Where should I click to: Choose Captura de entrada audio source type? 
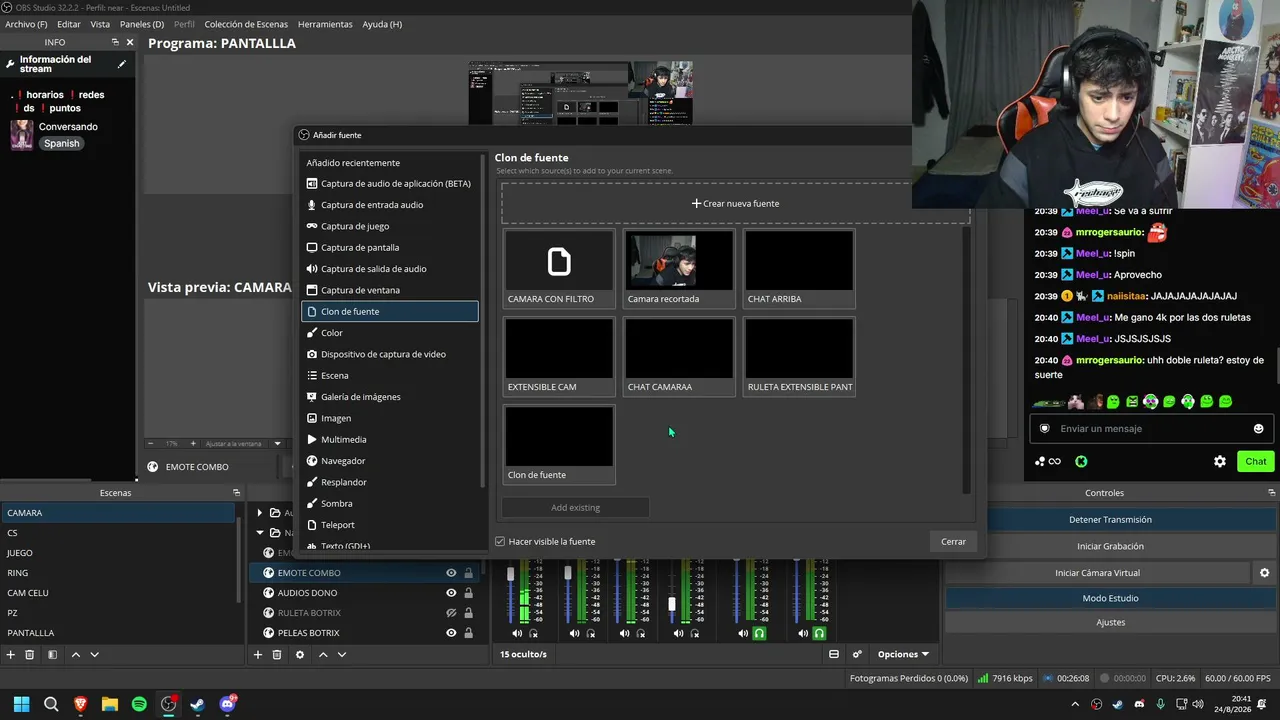click(390, 205)
